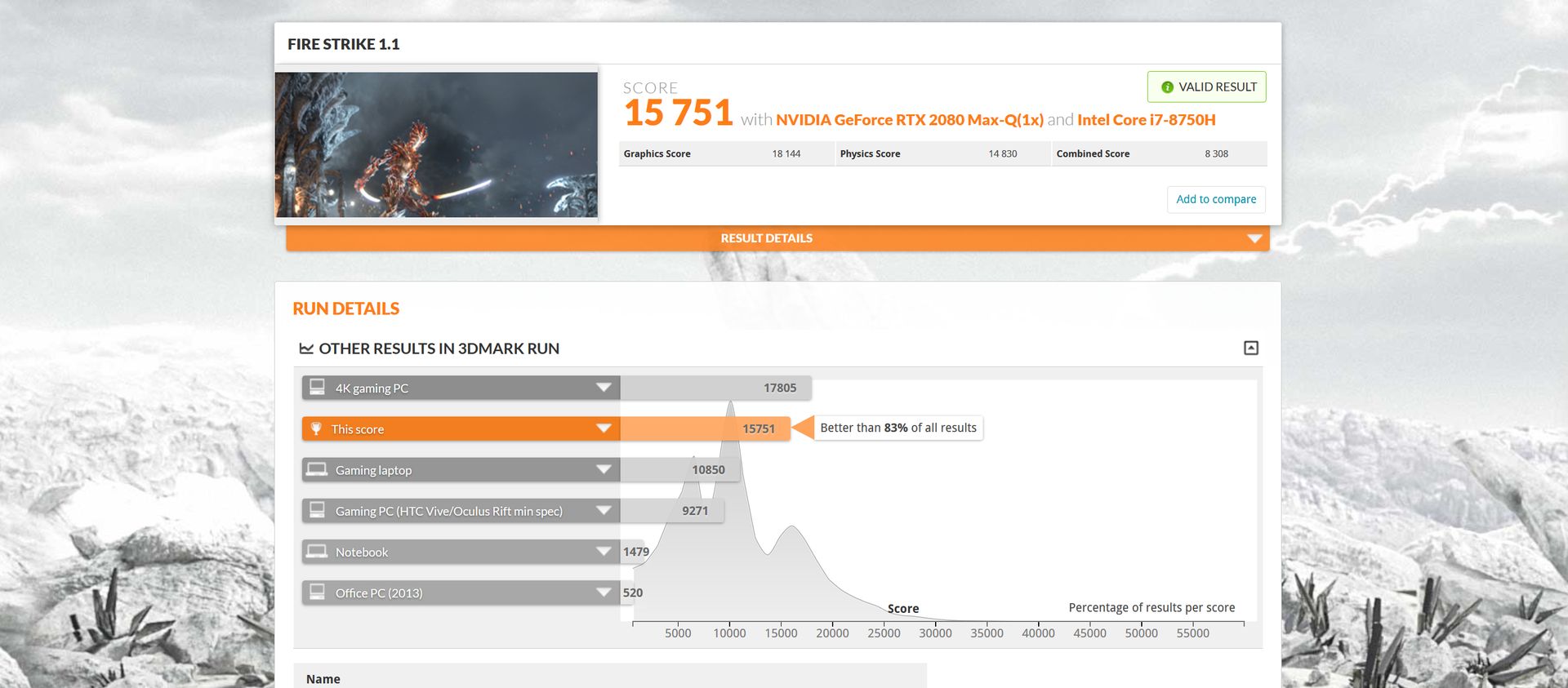Click the 17805 score bar value

pyautogui.click(x=780, y=388)
